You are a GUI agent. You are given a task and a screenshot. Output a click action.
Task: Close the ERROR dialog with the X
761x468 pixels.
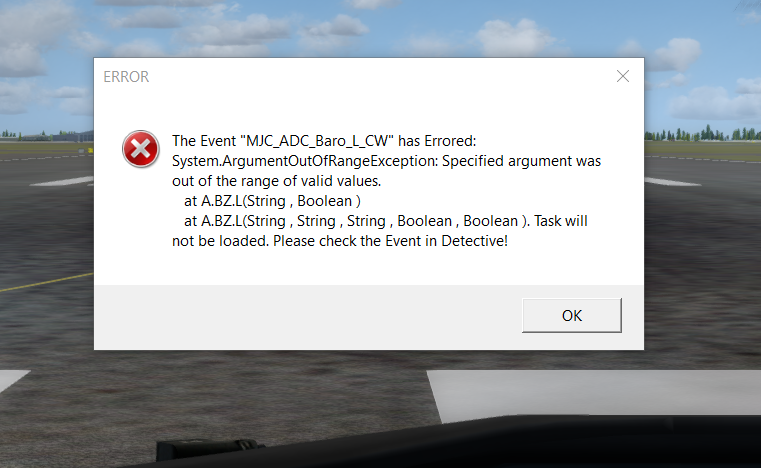click(x=623, y=76)
